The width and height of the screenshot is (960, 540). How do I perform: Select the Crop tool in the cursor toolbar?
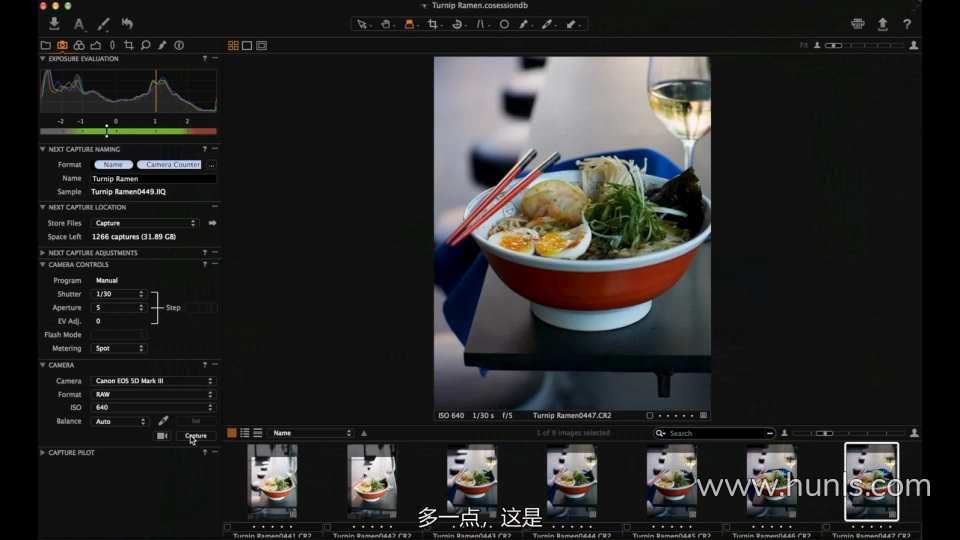point(434,24)
